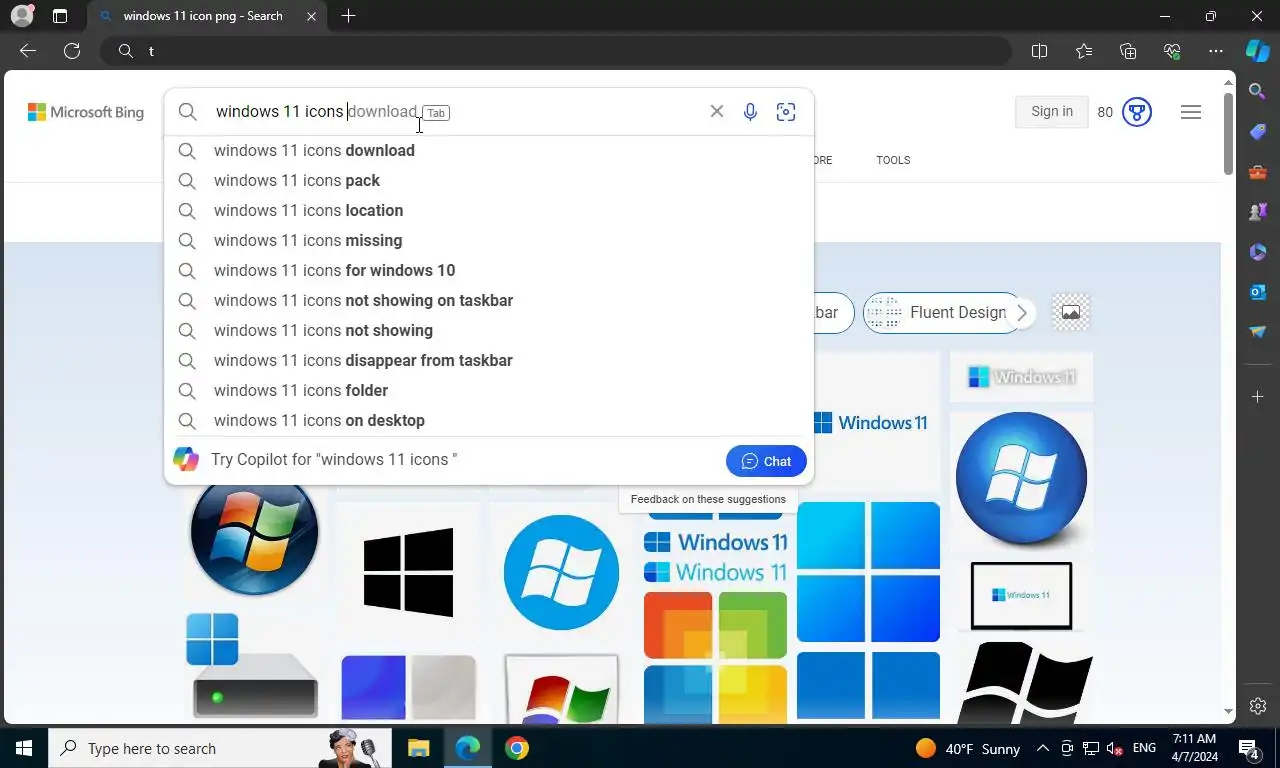Open the sidebar Tools briefcase icon
The width and height of the screenshot is (1280, 768).
tap(1258, 172)
